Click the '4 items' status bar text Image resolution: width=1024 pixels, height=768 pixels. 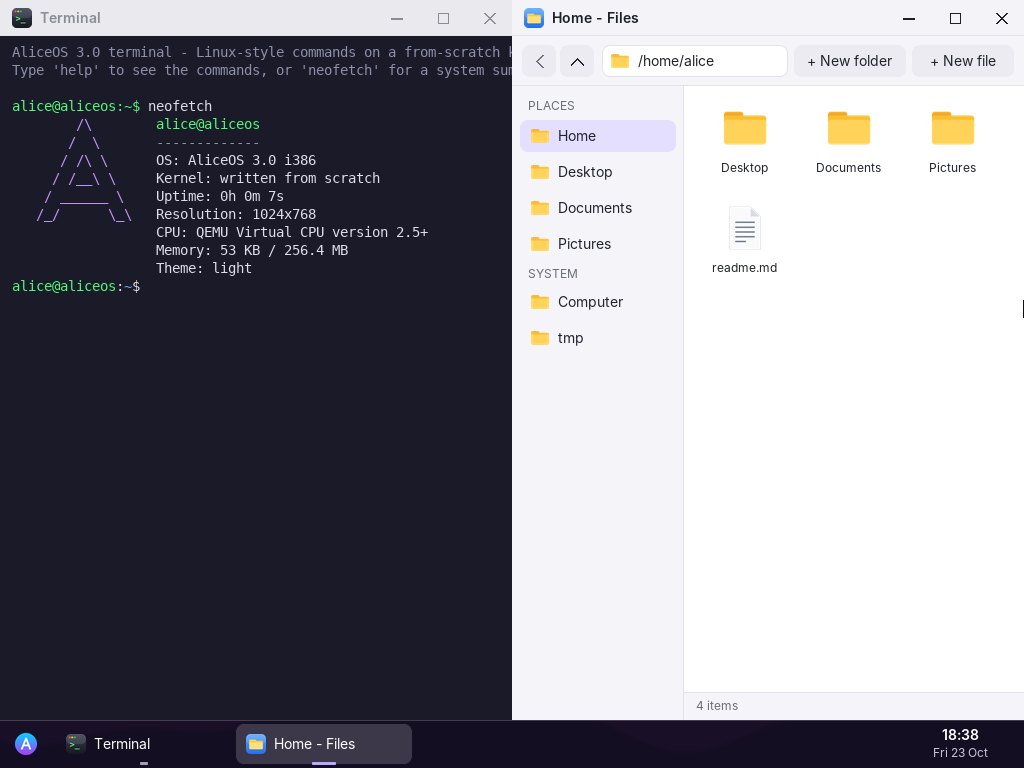tap(717, 706)
